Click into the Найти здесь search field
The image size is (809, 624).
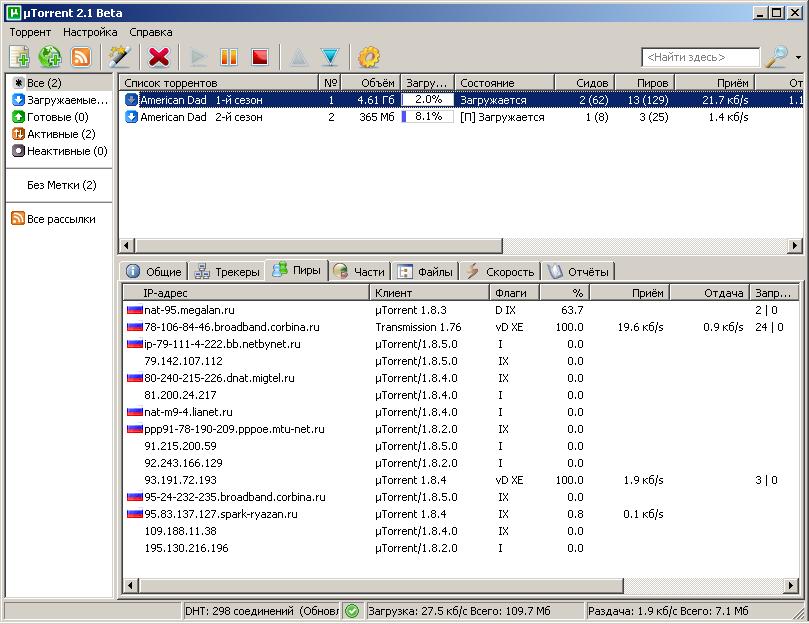700,58
